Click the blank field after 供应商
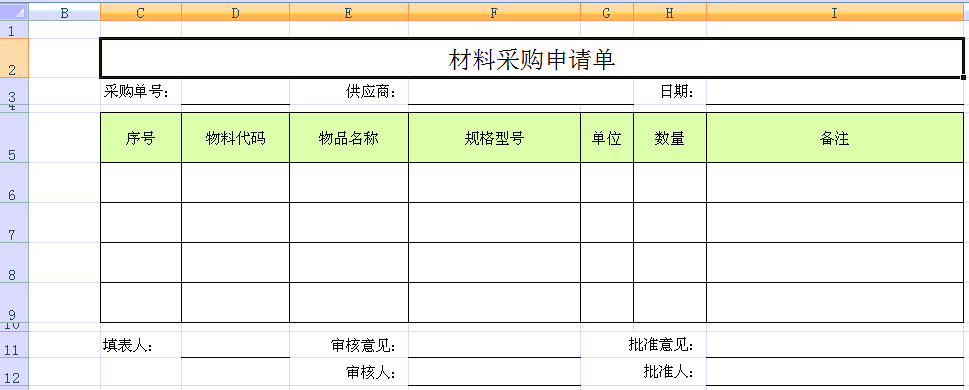The height and width of the screenshot is (390, 969). point(520,91)
